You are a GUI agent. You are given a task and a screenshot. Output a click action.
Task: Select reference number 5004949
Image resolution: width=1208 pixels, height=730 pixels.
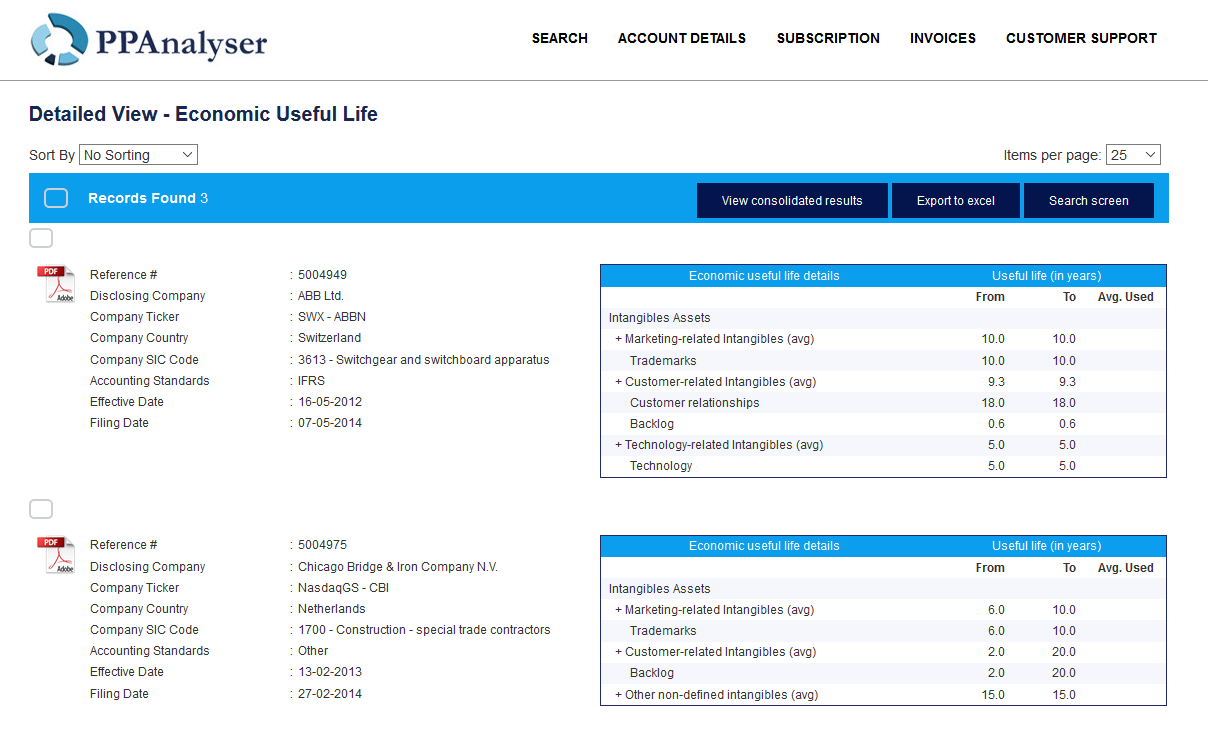[x=322, y=275]
